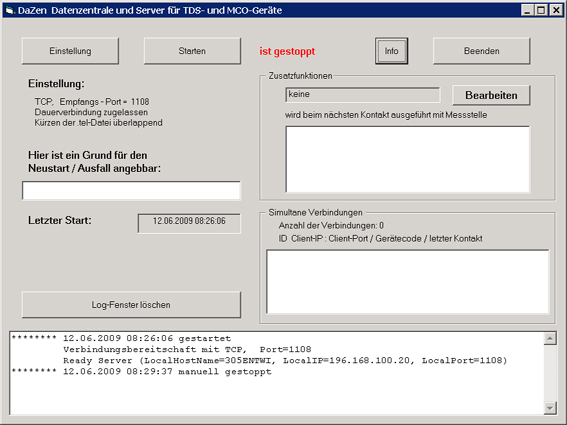Minimize the DaZen window
Screen dimensions: 567x425
527,10
